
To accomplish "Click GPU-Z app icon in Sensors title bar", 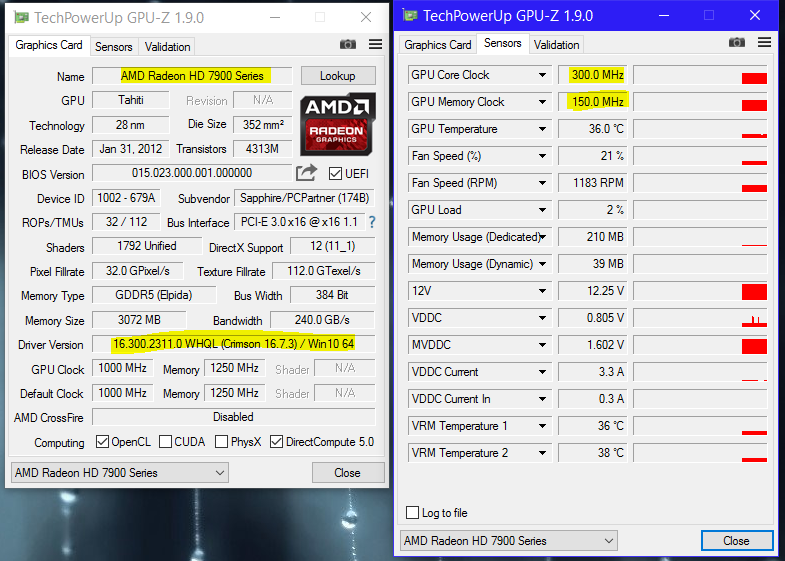I will point(411,16).
